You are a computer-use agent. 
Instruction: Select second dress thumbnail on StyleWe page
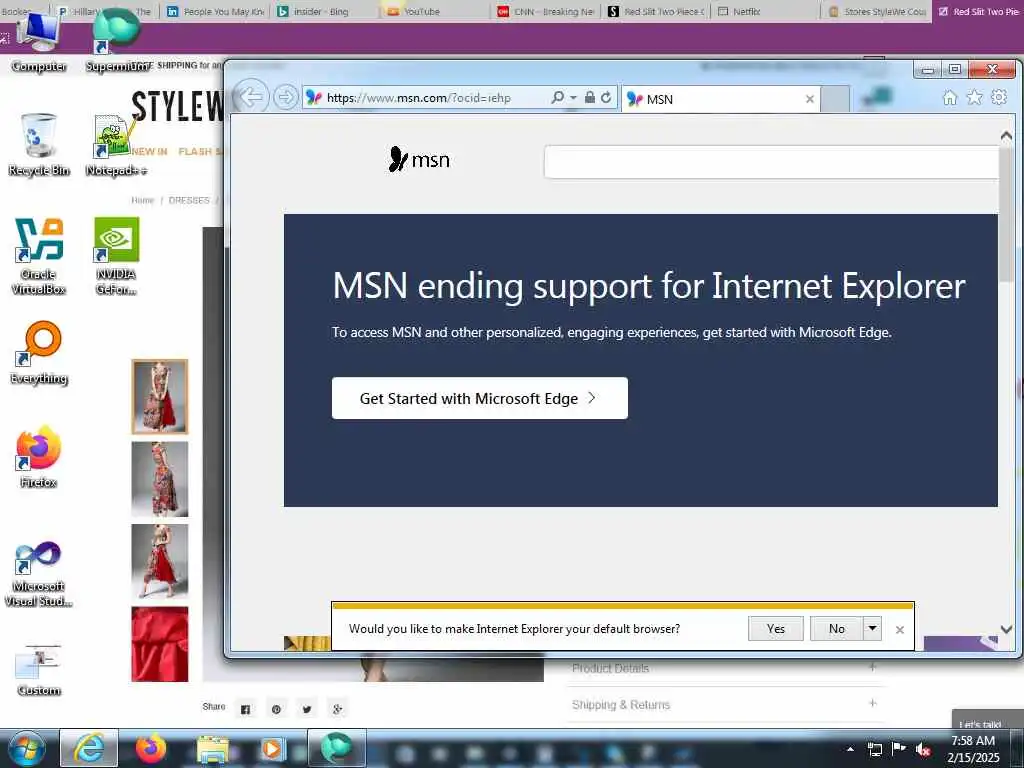pyautogui.click(x=159, y=479)
